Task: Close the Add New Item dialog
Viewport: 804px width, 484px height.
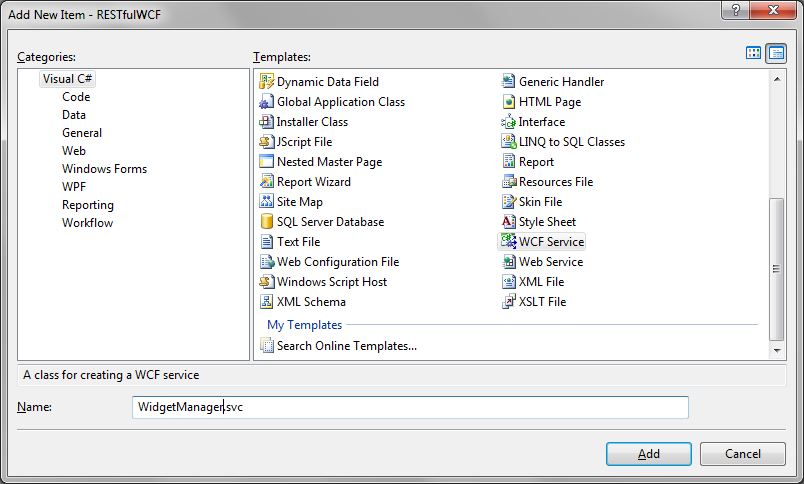Action: [774, 10]
